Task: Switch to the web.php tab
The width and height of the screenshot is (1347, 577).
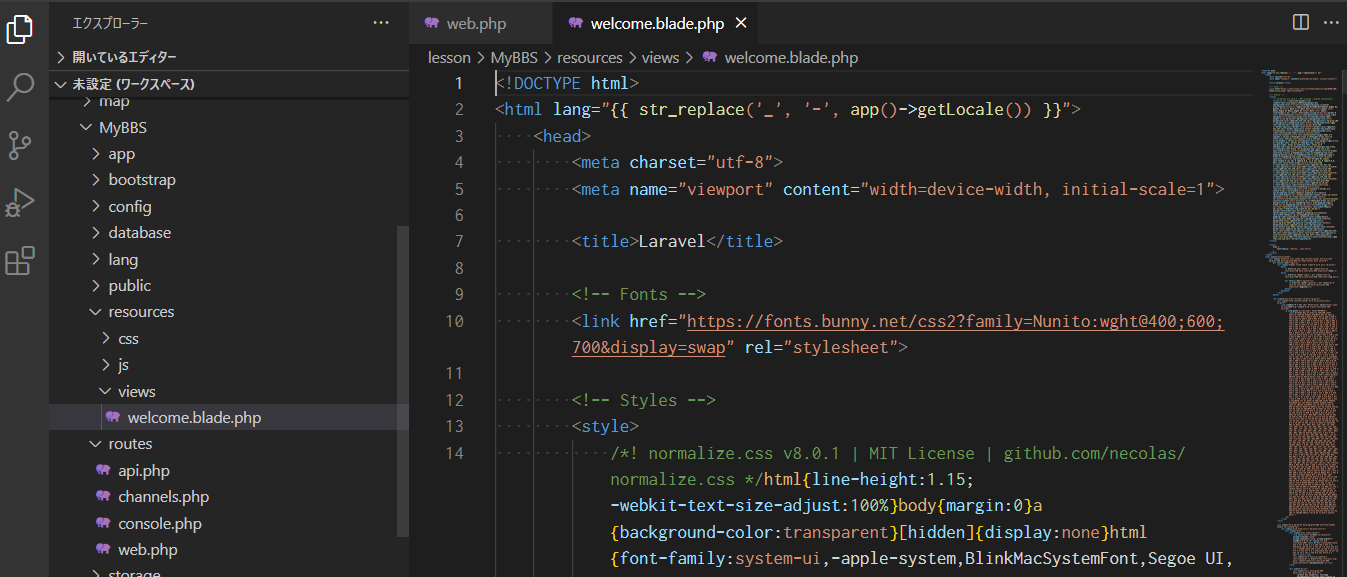Action: (480, 21)
